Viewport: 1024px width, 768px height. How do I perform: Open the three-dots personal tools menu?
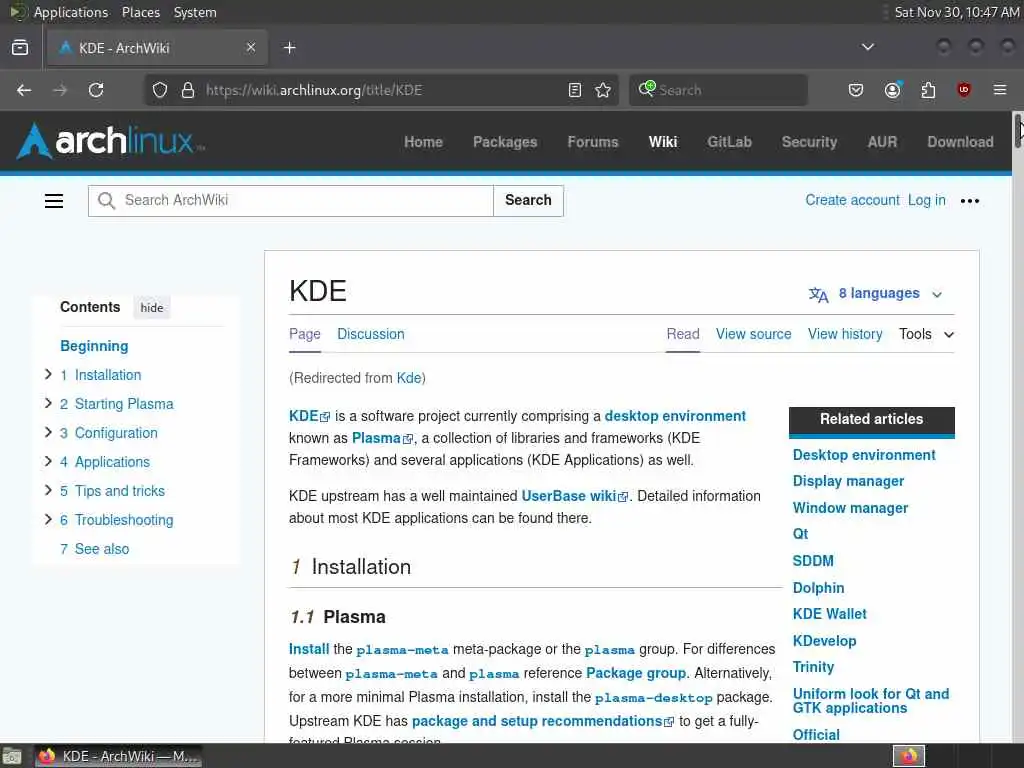970,201
